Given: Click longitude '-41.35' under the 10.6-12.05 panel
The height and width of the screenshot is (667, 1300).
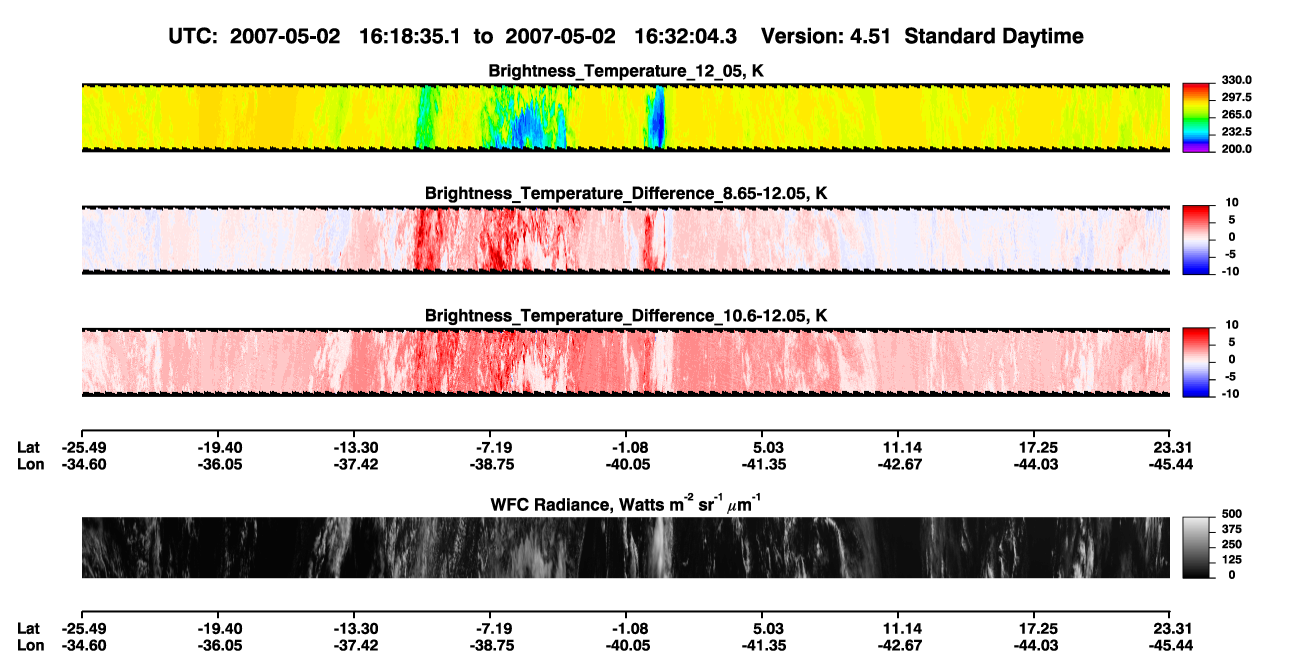Looking at the screenshot, I should click(765, 464).
